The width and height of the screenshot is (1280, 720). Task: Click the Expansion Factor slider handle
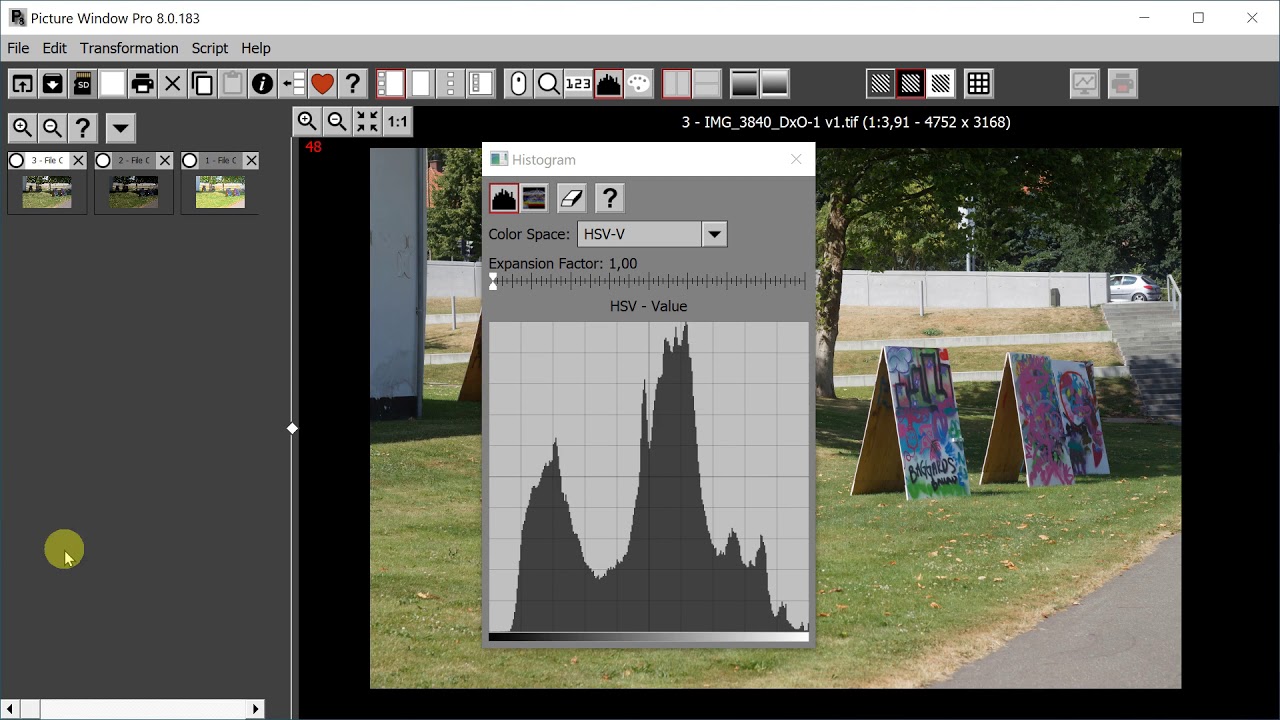pos(493,282)
